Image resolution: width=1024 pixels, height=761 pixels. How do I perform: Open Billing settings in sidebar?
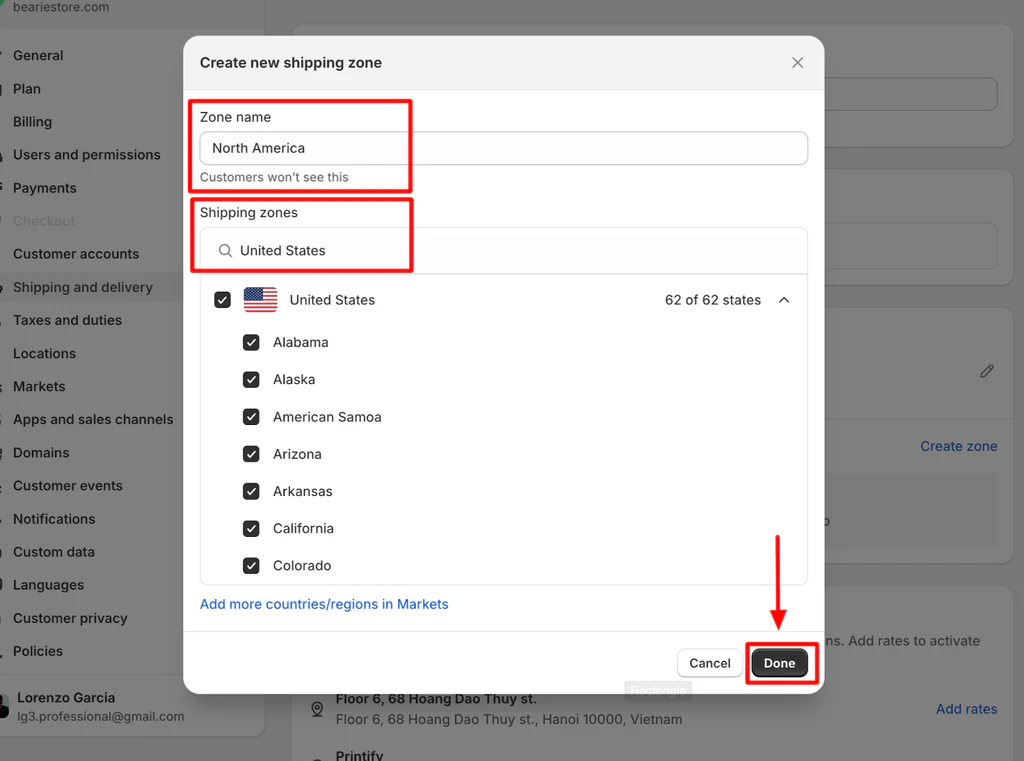(32, 122)
